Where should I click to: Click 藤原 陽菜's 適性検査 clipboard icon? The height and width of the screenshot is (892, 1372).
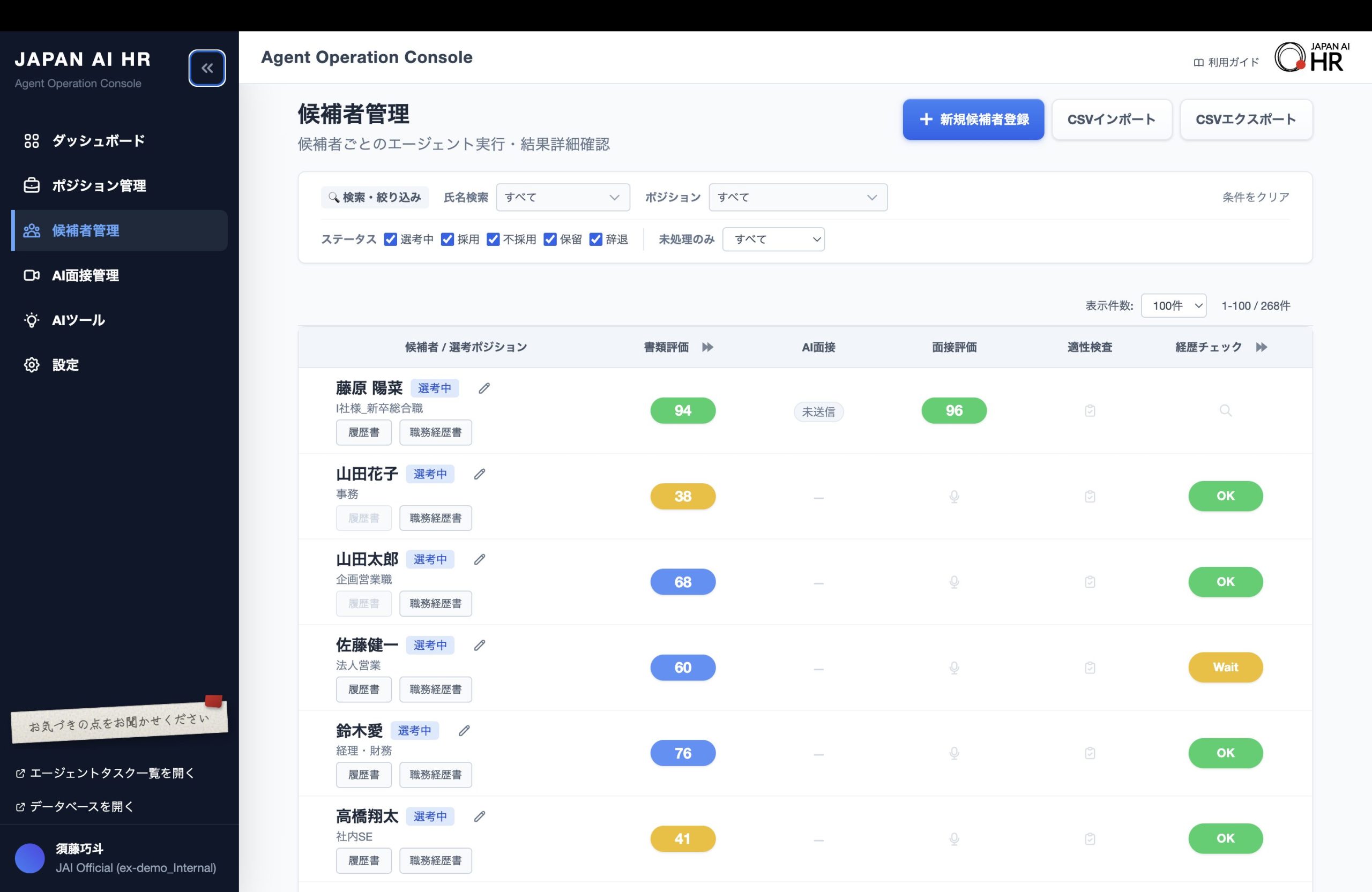click(1090, 411)
